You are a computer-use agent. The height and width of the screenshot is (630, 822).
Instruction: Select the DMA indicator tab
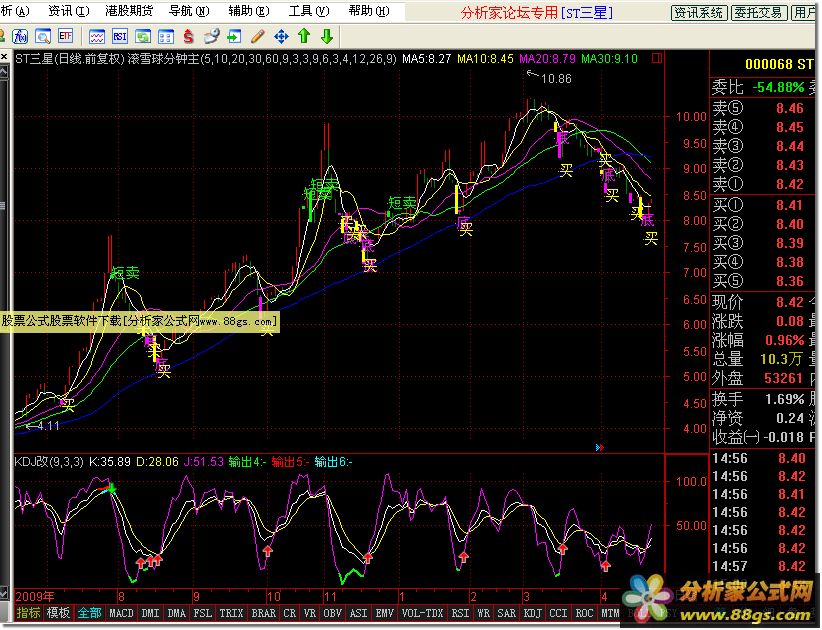177,613
